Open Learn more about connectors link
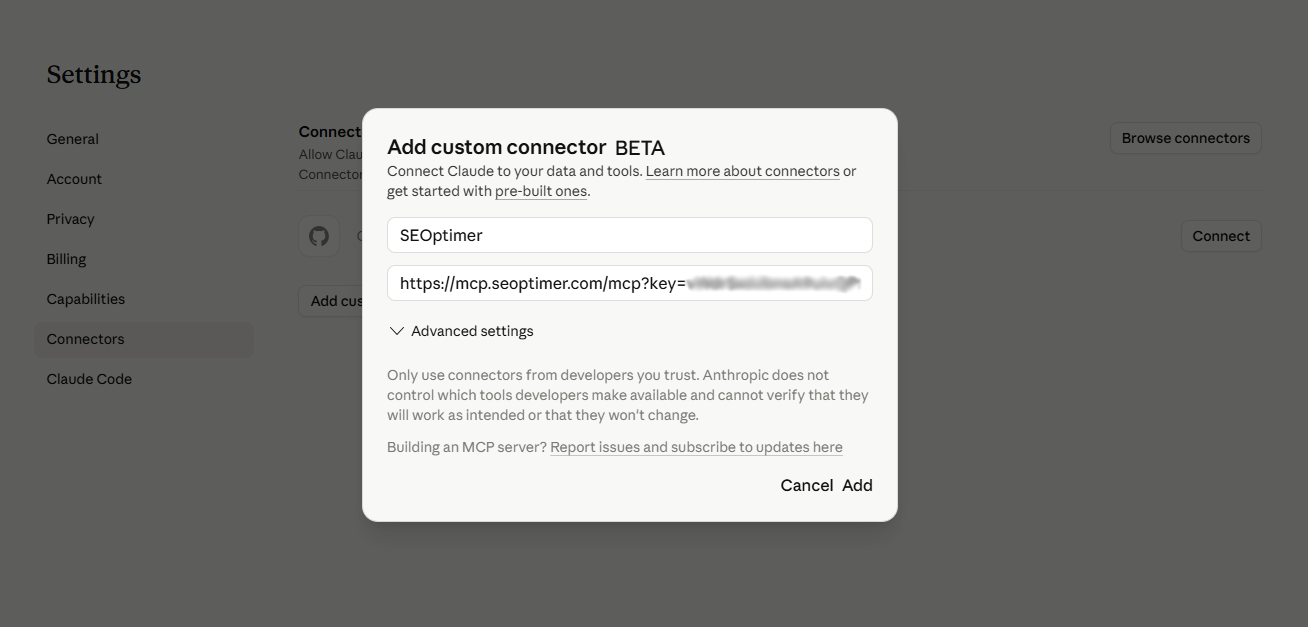Screen dimensions: 1308x627 click(x=743, y=170)
